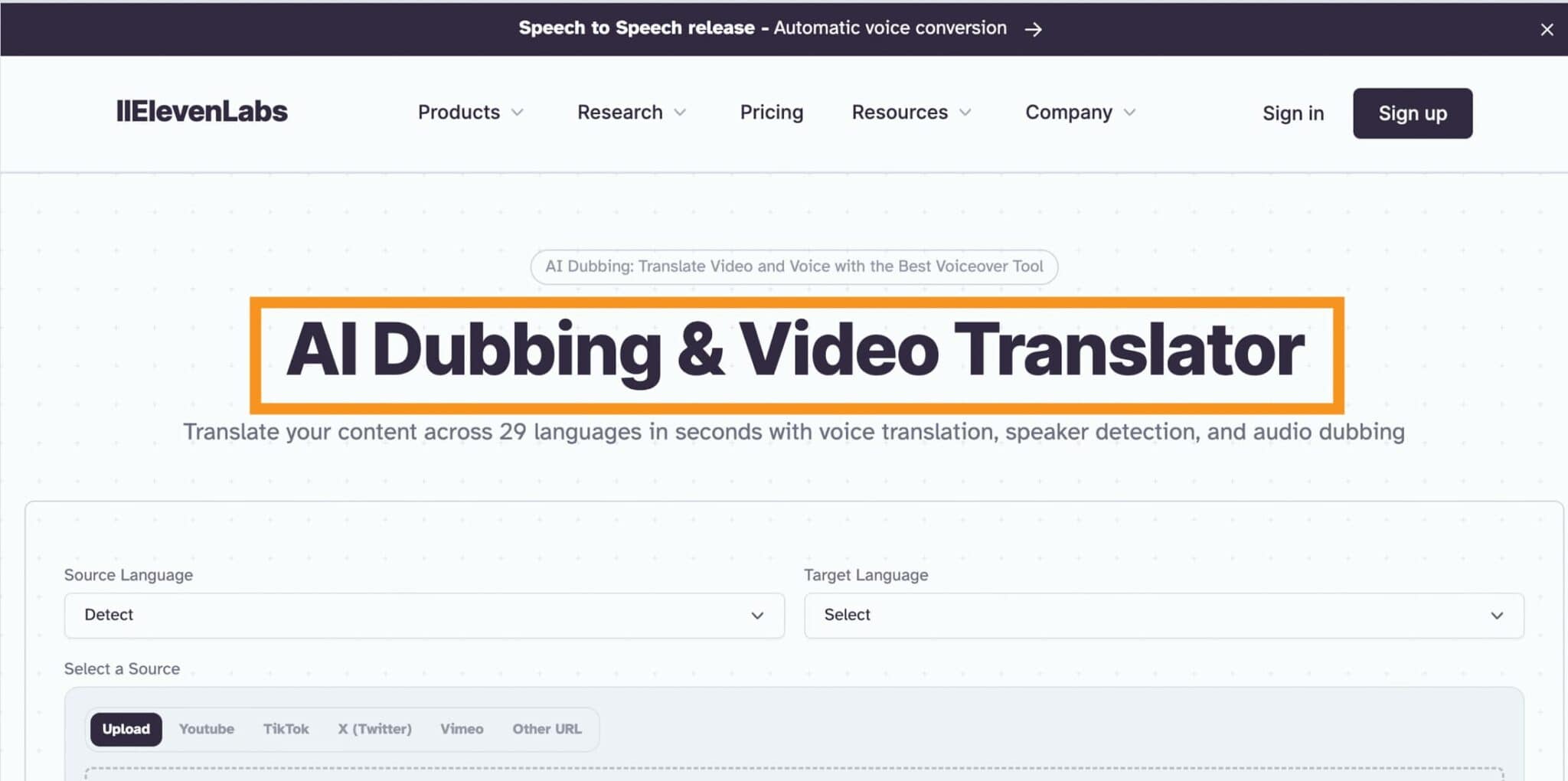Select the Youtube source option
The width and height of the screenshot is (1568, 781).
(206, 729)
